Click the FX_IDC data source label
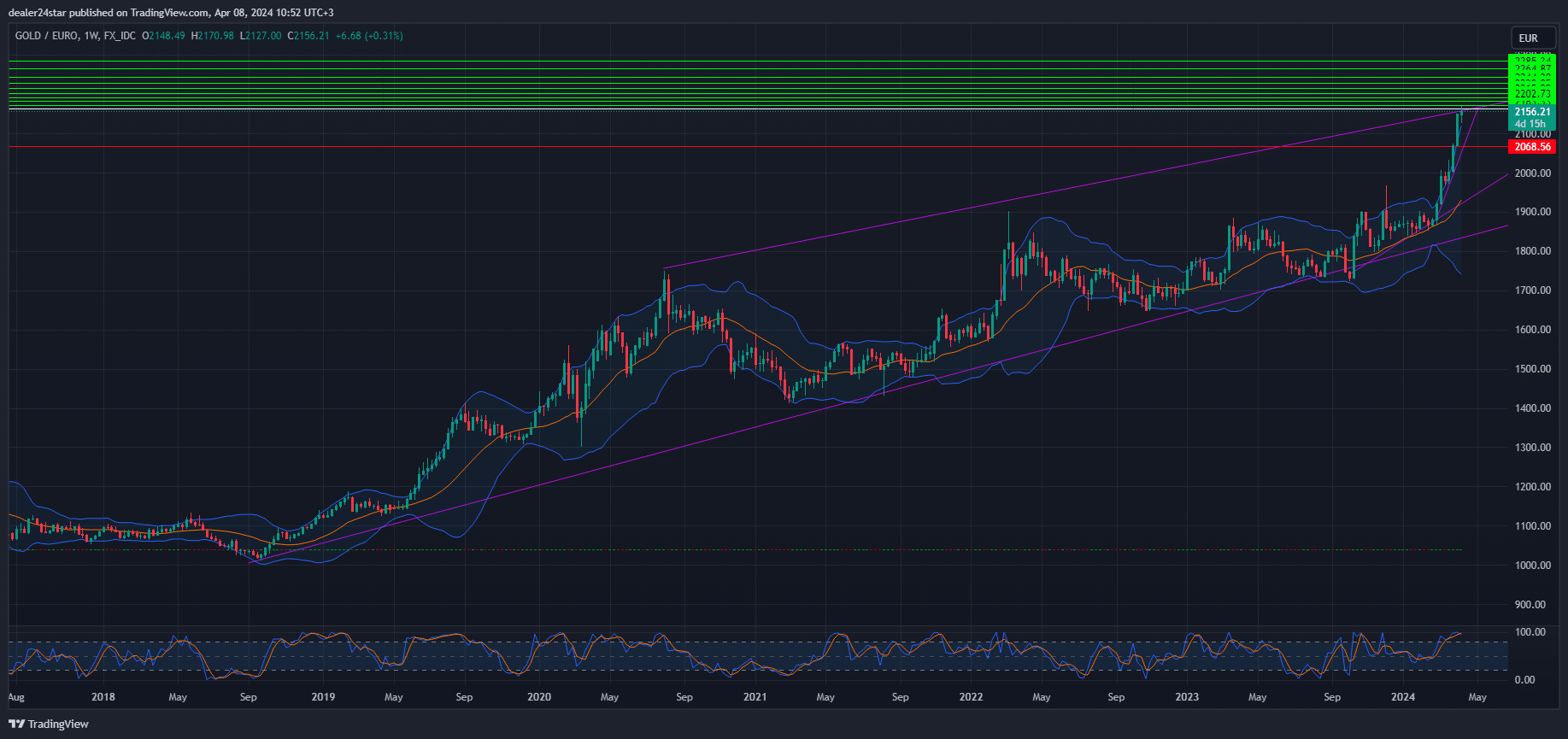Screen dimensions: 1568x739 pyautogui.click(x=119, y=36)
